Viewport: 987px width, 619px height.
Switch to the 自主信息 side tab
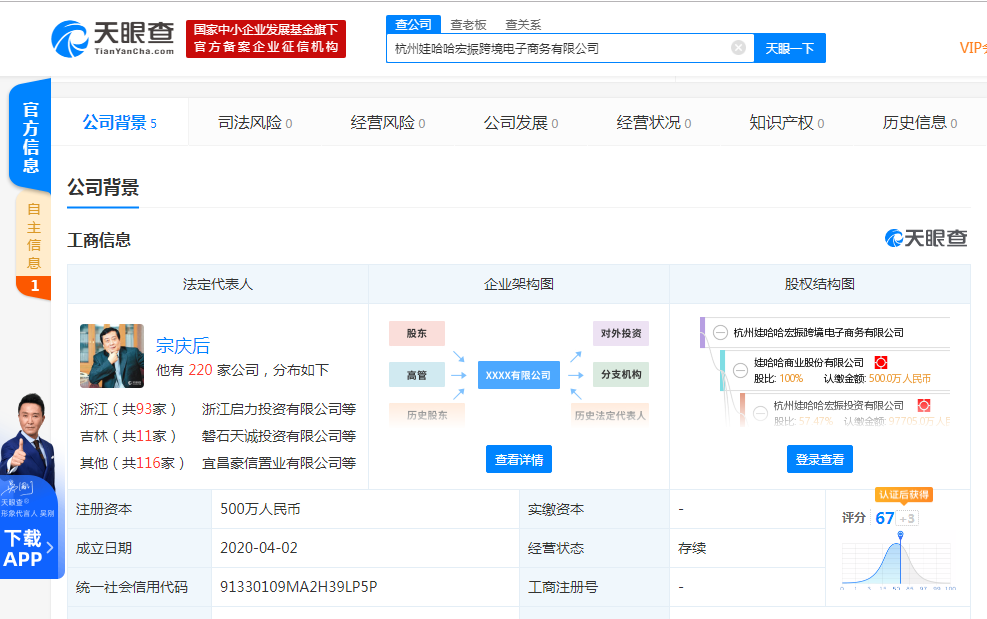pos(33,236)
